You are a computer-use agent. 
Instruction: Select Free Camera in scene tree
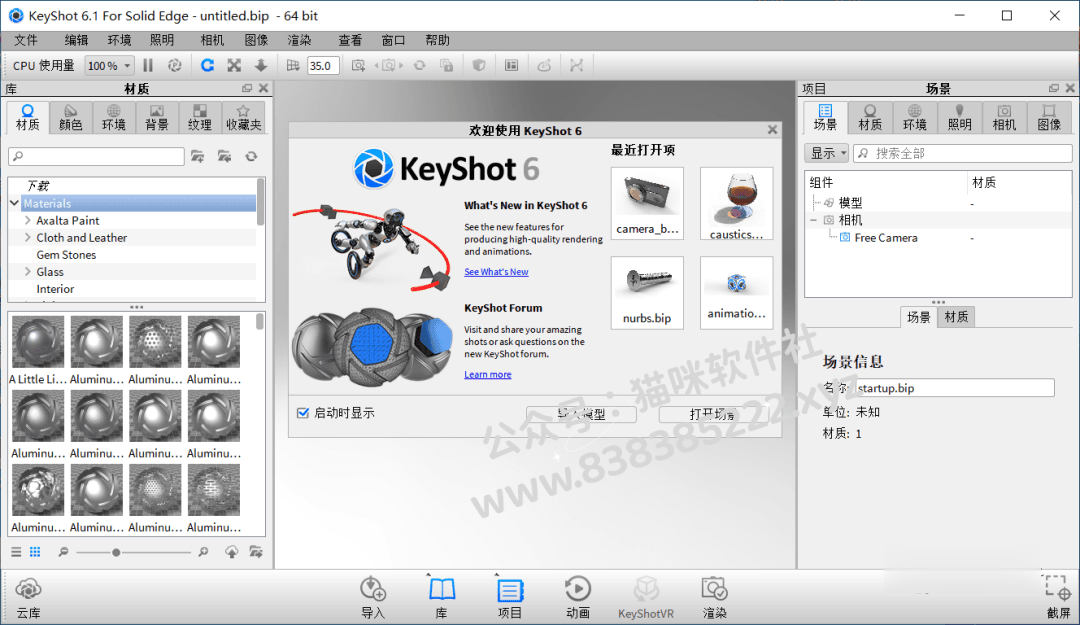[886, 238]
